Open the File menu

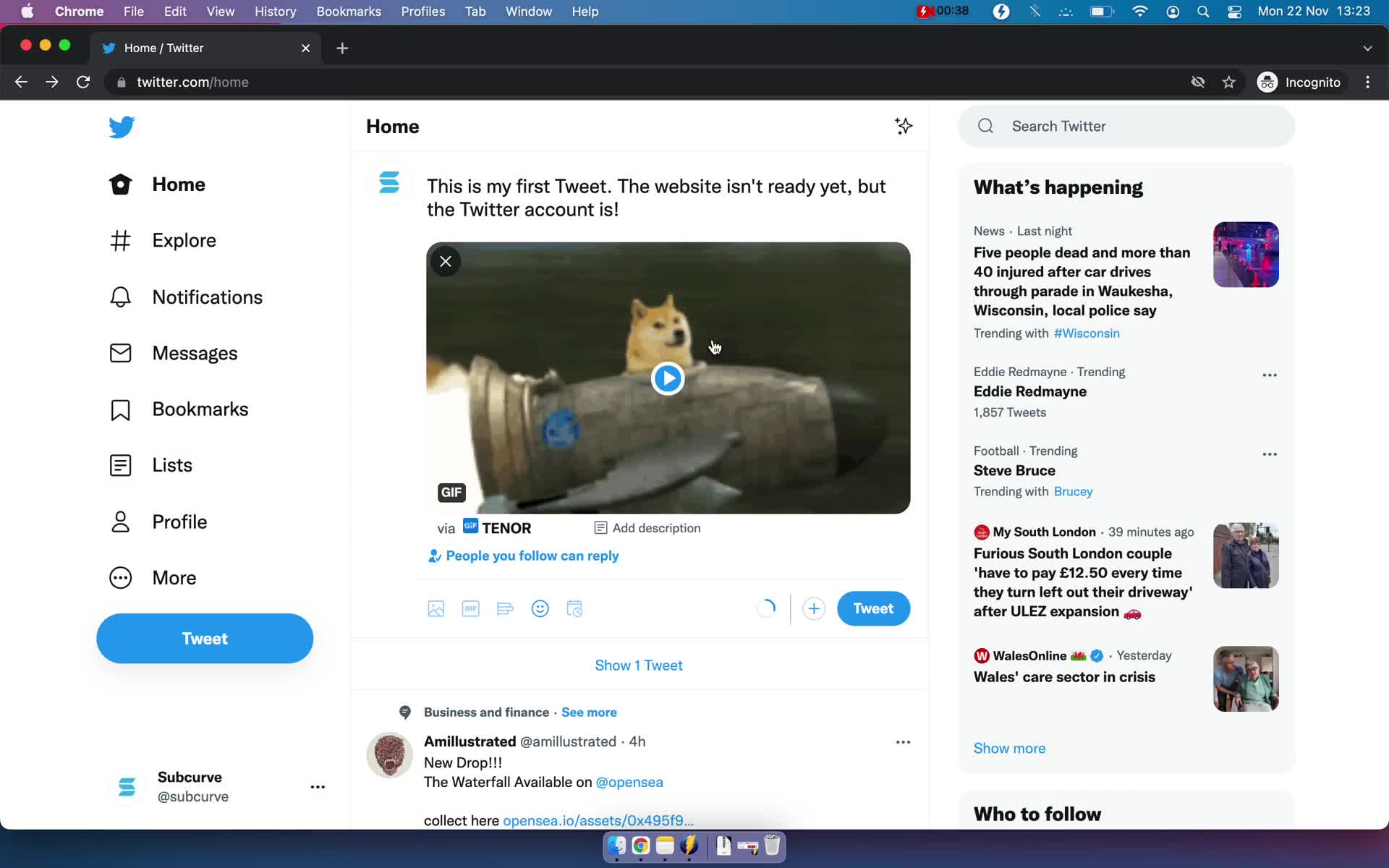pyautogui.click(x=133, y=12)
